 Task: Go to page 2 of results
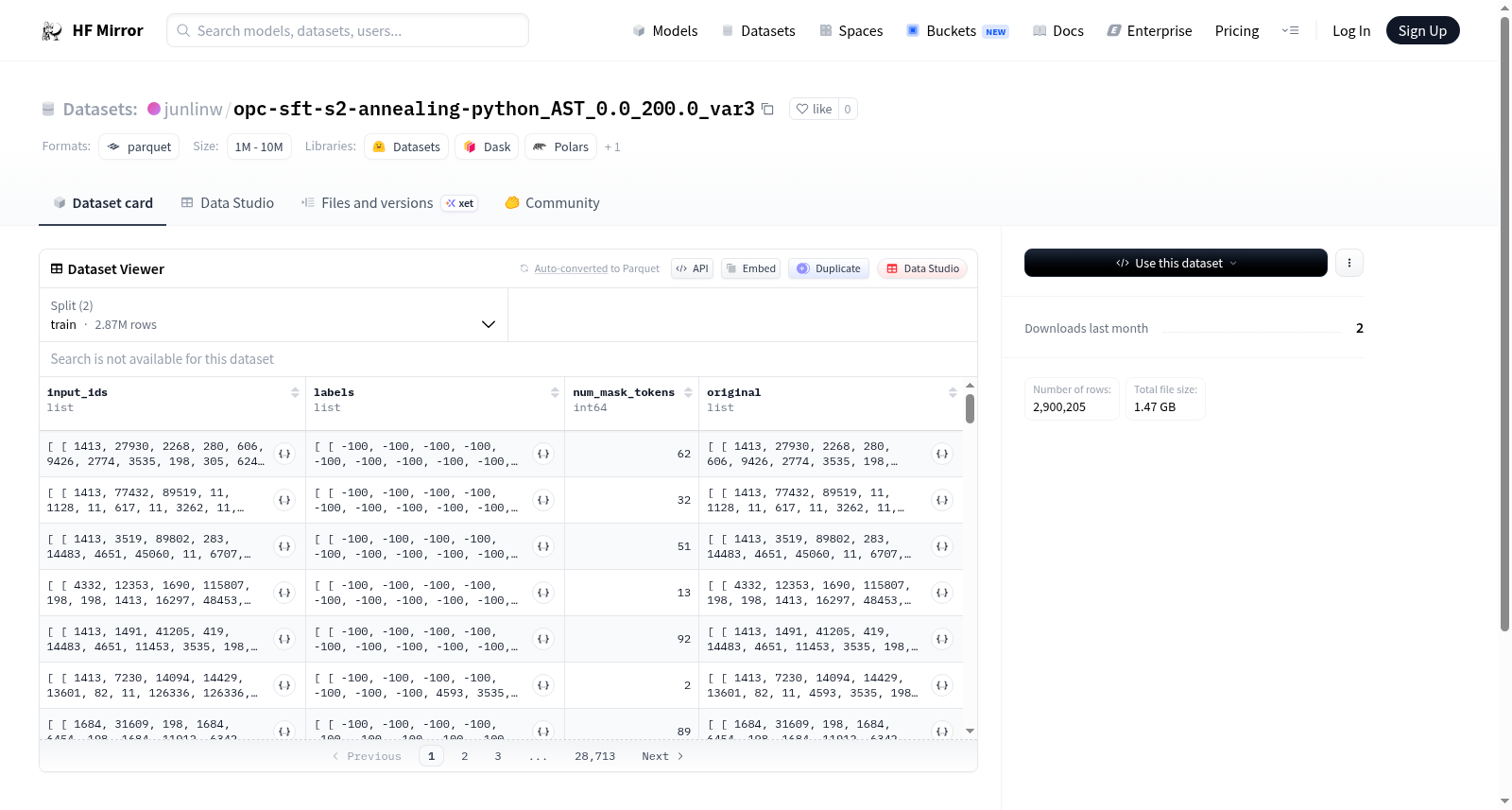point(465,756)
